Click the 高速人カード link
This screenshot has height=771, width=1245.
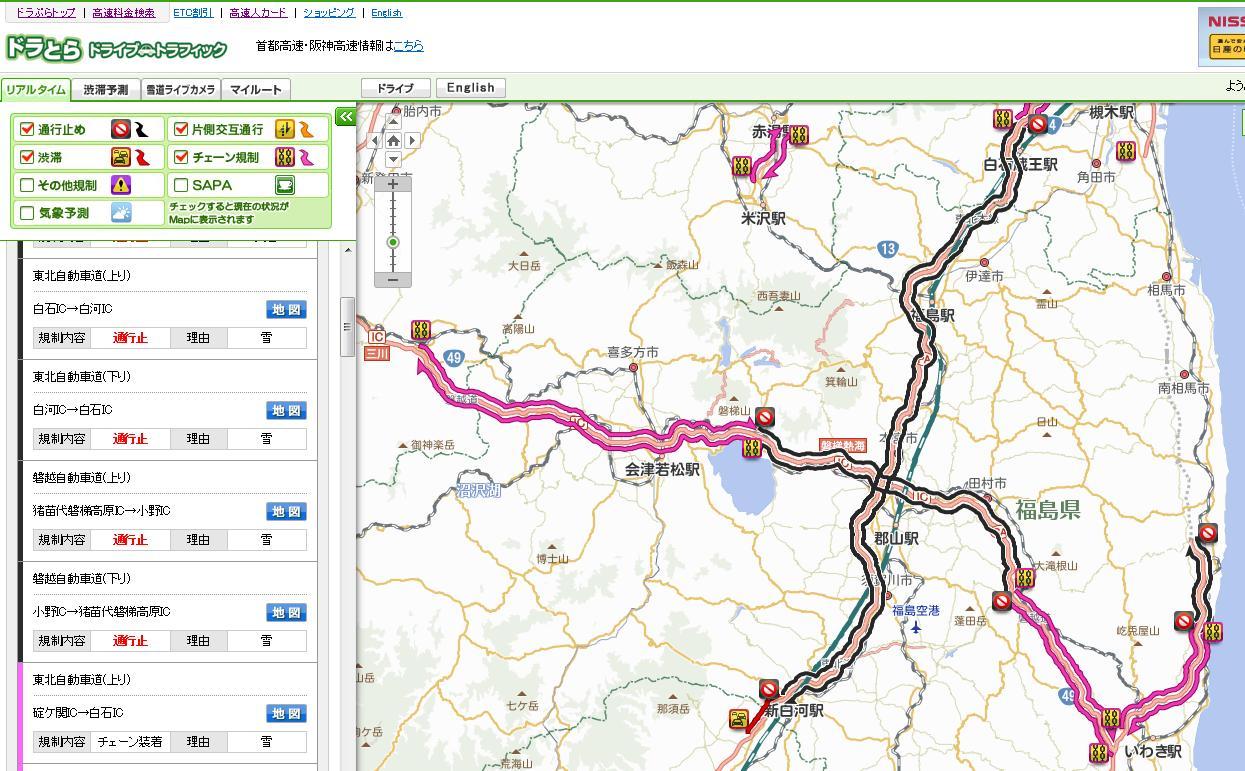click(x=258, y=13)
